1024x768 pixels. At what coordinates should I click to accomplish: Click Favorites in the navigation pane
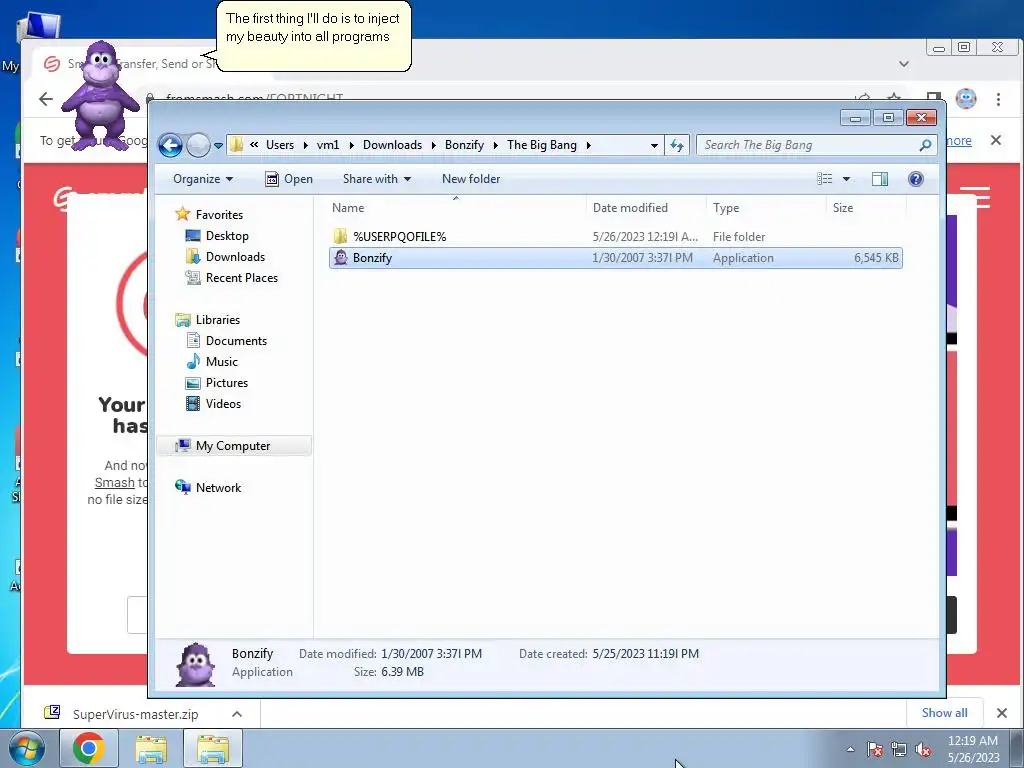click(x=219, y=215)
